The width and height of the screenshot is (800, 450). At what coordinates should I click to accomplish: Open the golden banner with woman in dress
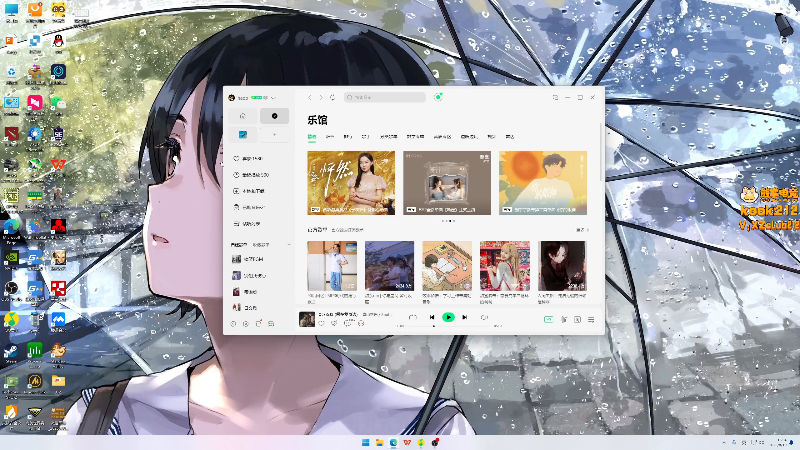tap(351, 183)
